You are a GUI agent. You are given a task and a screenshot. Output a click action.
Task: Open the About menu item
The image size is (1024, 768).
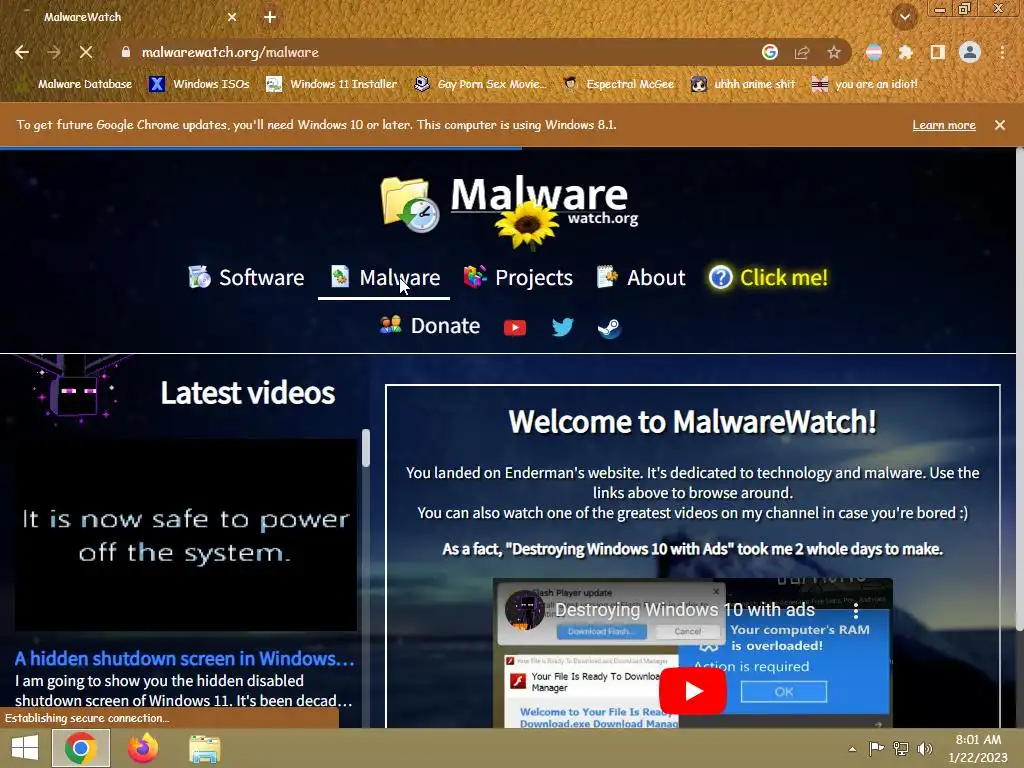[641, 278]
